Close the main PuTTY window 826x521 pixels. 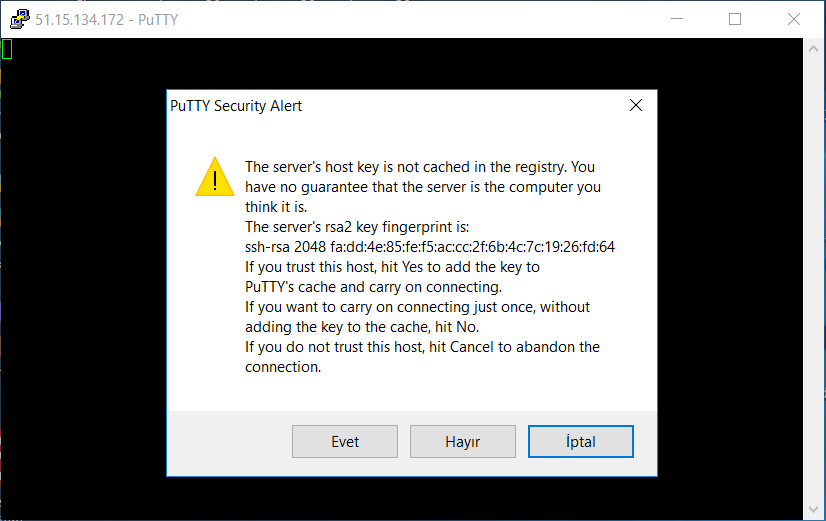pos(794,19)
